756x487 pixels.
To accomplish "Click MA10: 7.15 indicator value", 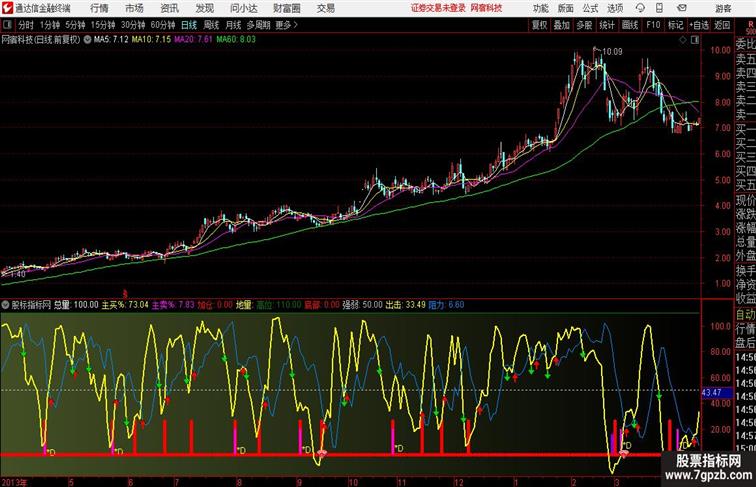I will (x=151, y=40).
